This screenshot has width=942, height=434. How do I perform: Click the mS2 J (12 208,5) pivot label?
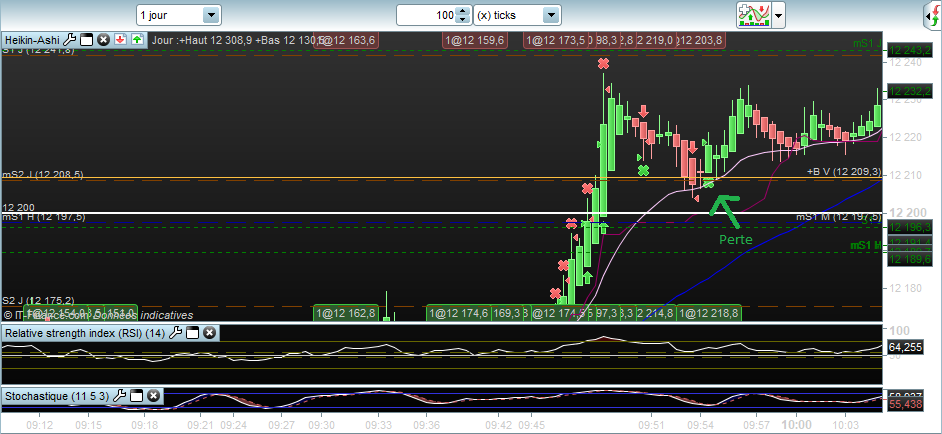coord(43,175)
